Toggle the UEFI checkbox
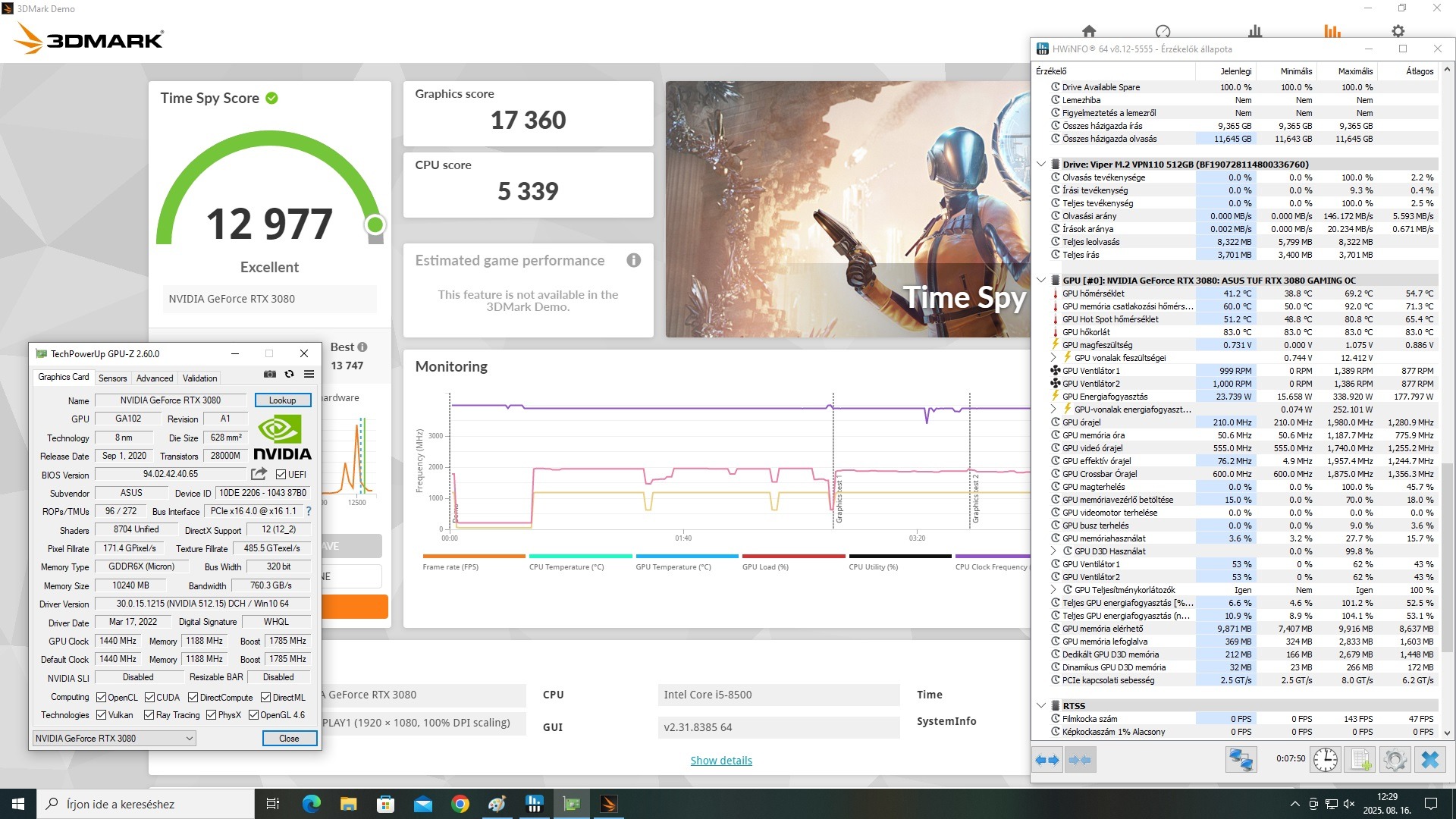 pyautogui.click(x=281, y=475)
